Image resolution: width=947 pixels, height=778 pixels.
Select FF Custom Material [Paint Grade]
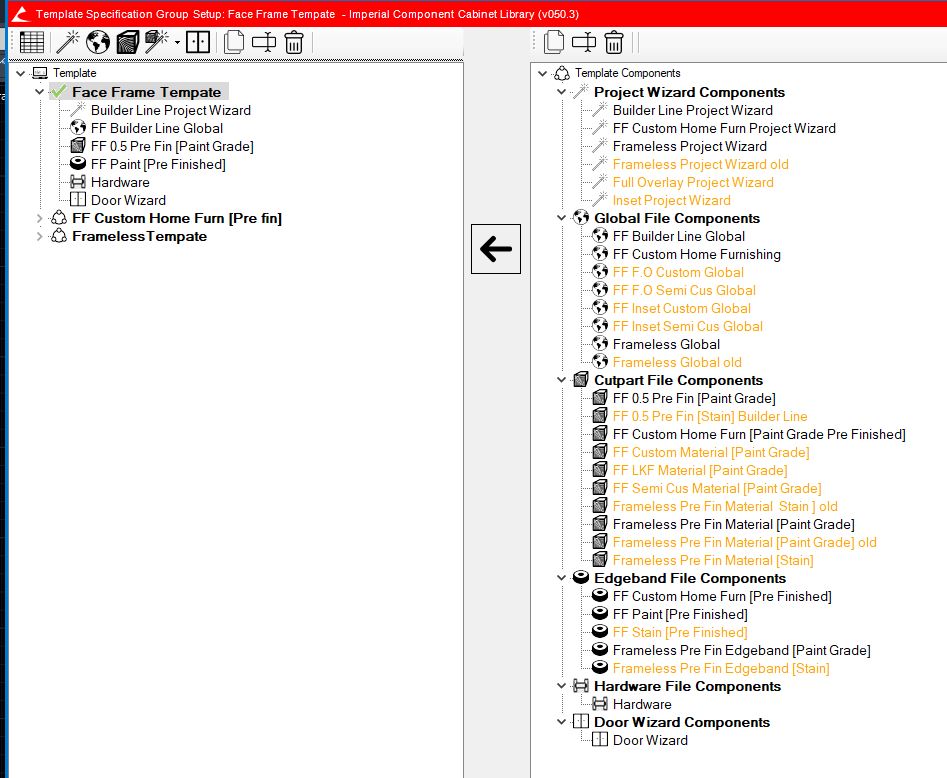point(711,452)
